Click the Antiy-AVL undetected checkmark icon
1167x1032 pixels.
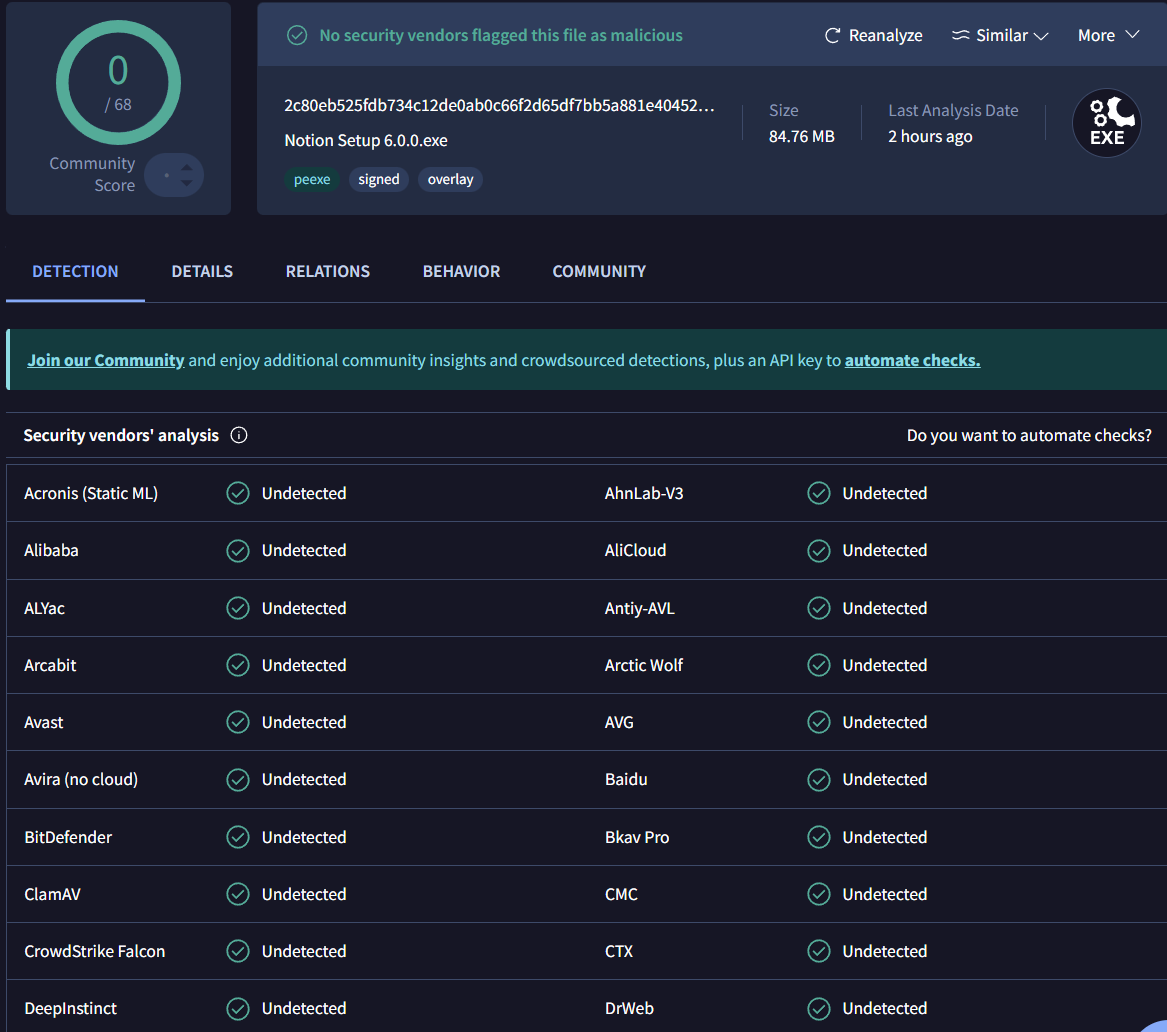[819, 608]
